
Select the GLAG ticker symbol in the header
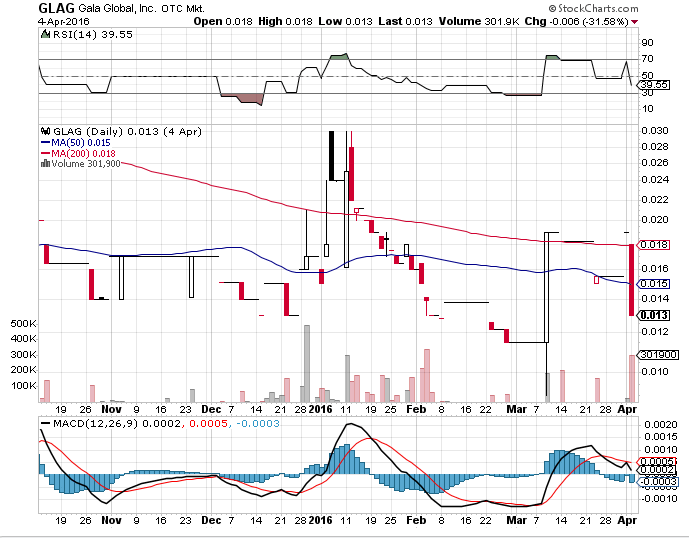coord(56,8)
